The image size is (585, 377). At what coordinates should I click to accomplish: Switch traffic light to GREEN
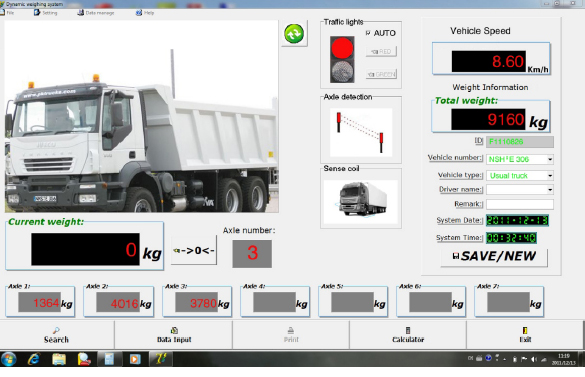coord(381,74)
